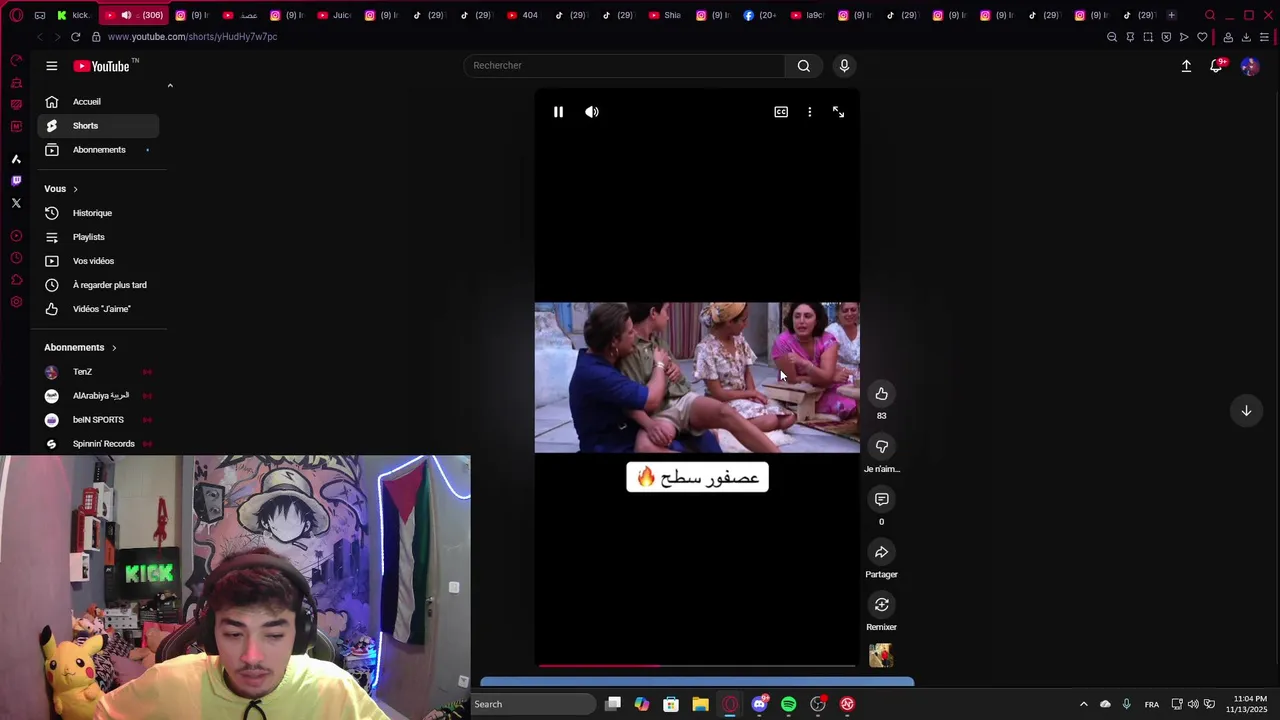Open Abonnements in the sidebar
The image size is (1280, 720).
click(x=98, y=150)
